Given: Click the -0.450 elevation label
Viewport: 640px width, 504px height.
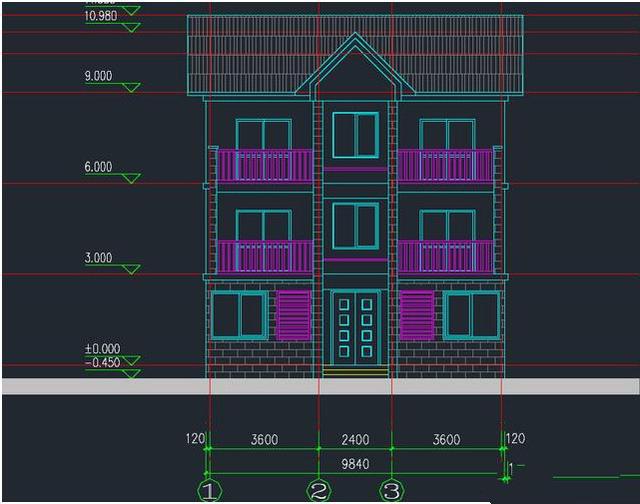Looking at the screenshot, I should [102, 363].
